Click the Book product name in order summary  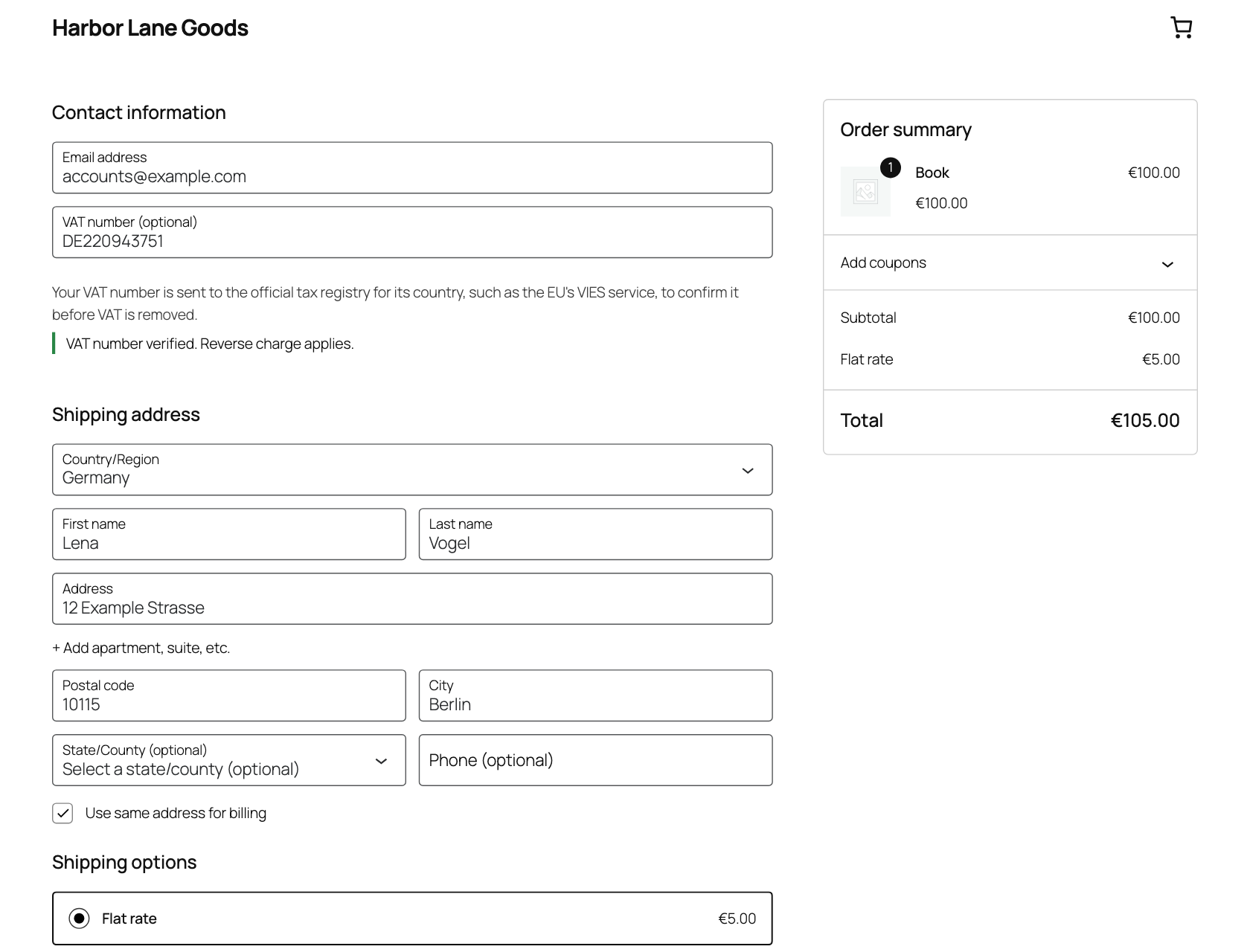tap(932, 173)
